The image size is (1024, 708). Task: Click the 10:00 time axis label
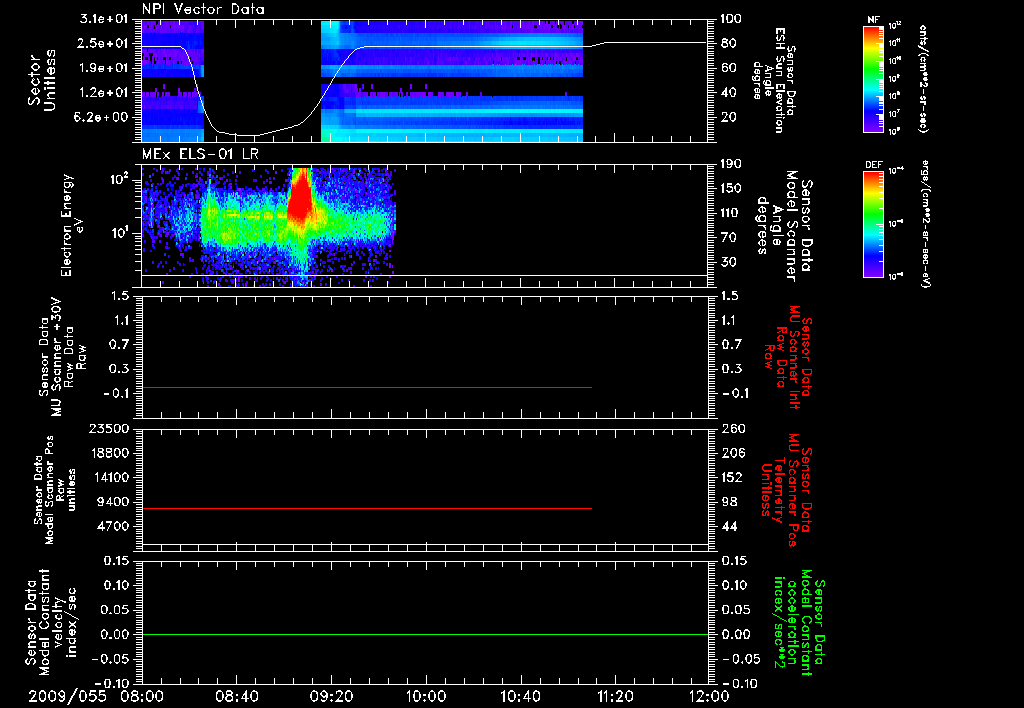[x=425, y=696]
